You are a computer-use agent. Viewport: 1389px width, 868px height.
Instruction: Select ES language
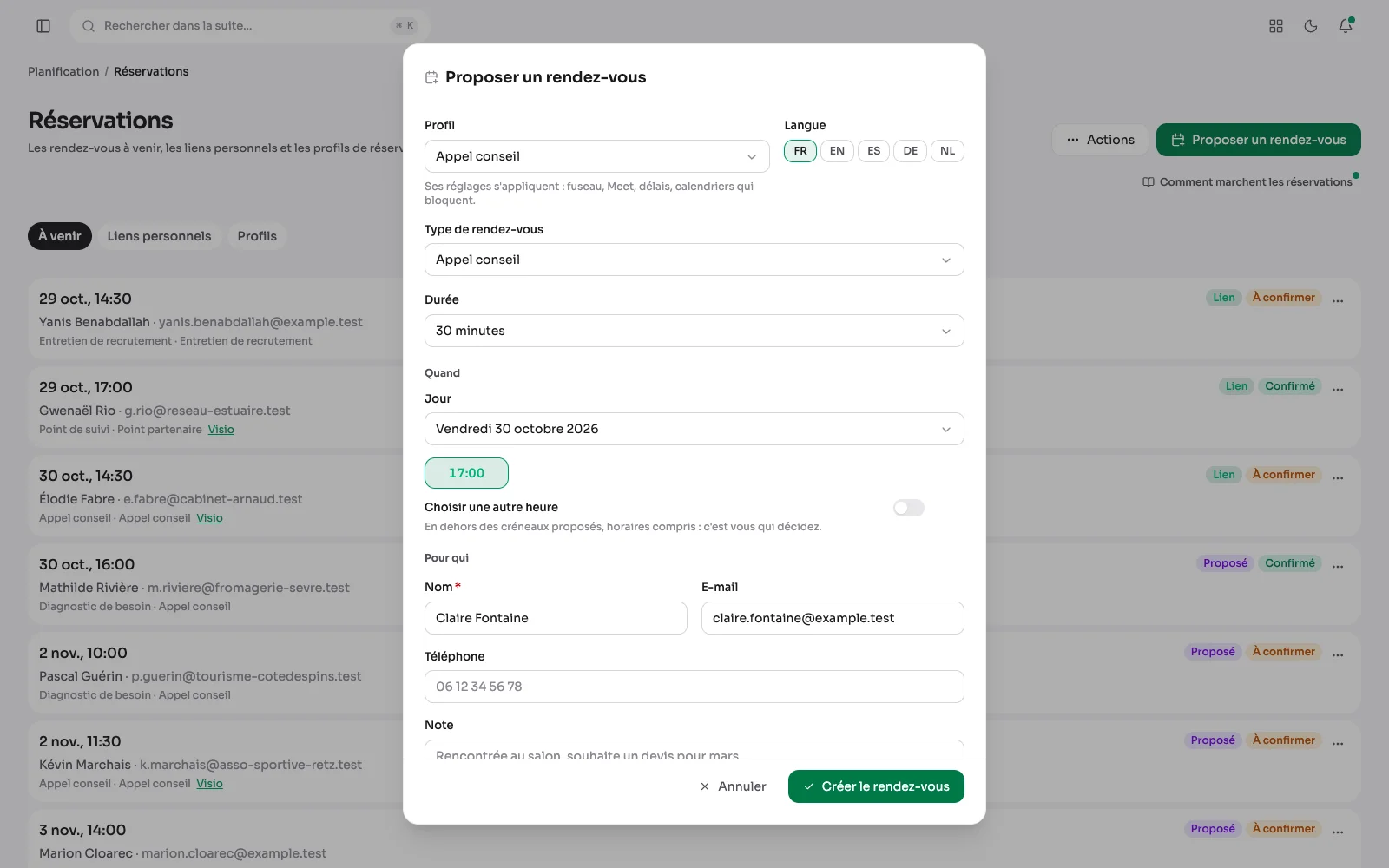pyautogui.click(x=873, y=151)
